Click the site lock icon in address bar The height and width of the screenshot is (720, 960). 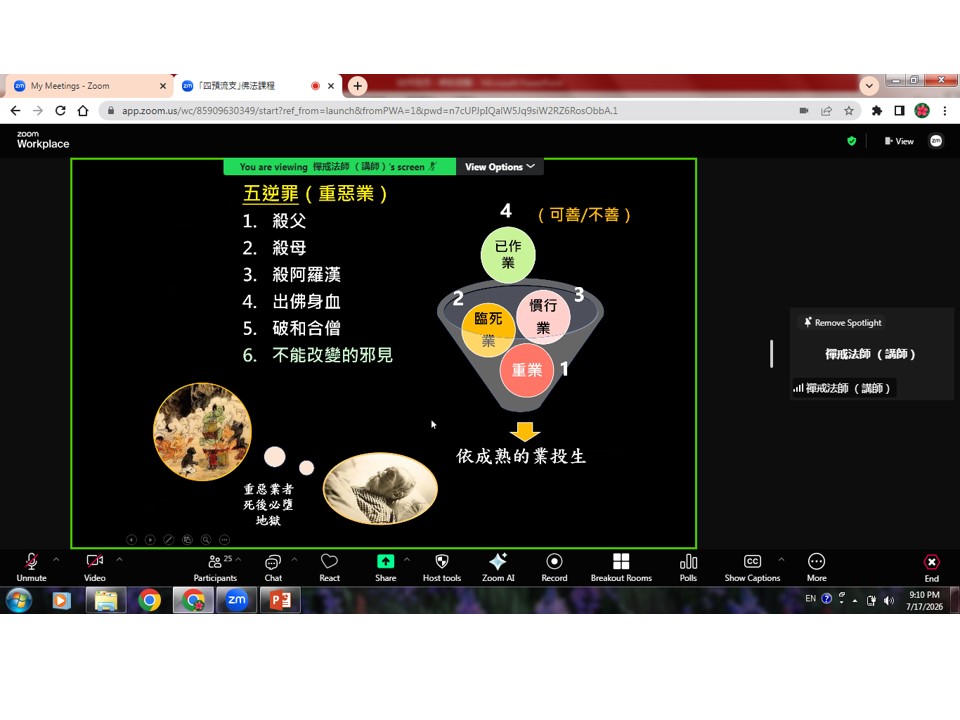coord(111,111)
